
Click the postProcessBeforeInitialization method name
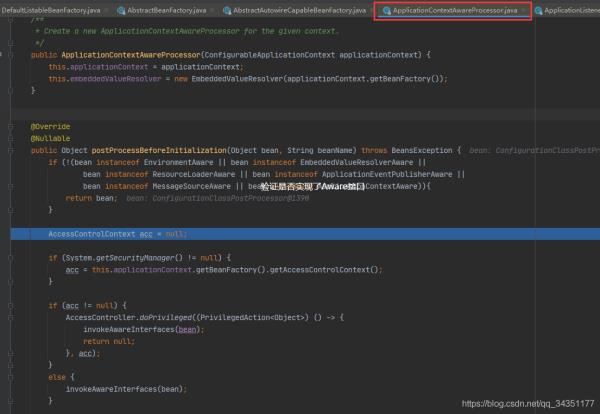click(x=159, y=150)
